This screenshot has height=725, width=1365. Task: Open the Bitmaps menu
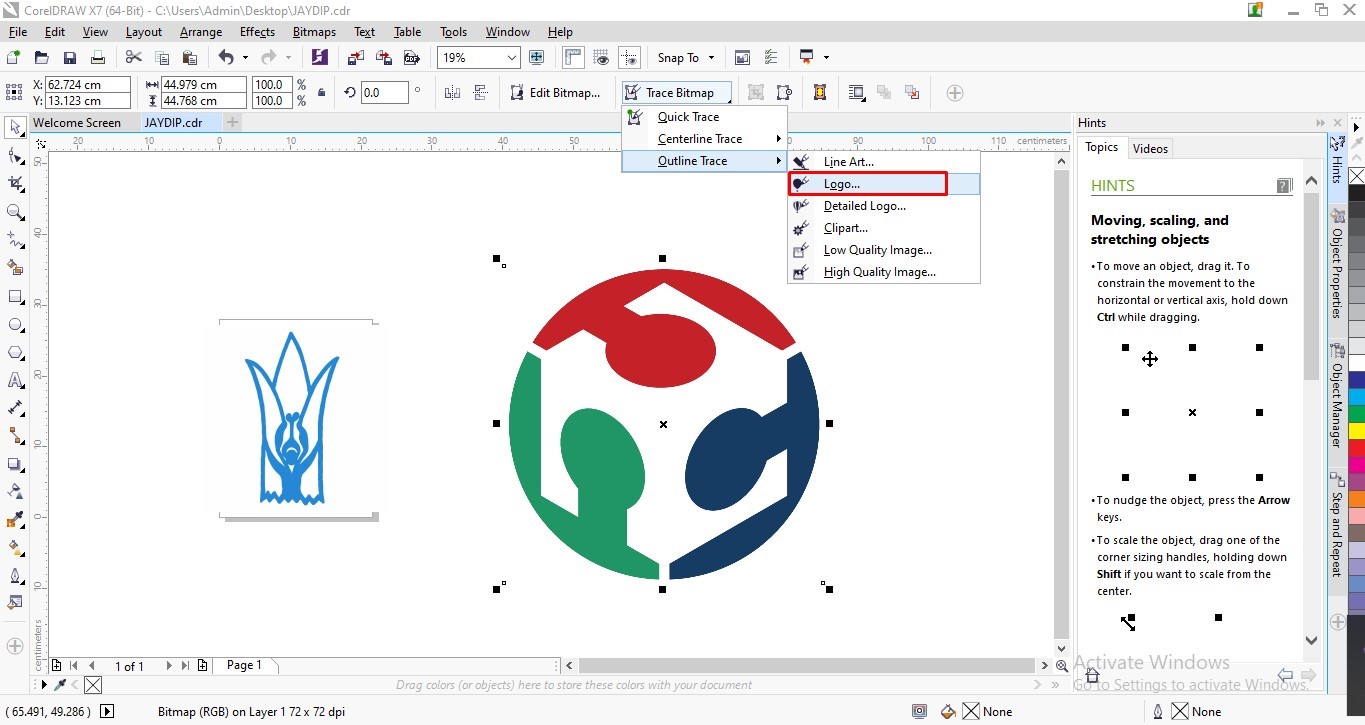314,32
